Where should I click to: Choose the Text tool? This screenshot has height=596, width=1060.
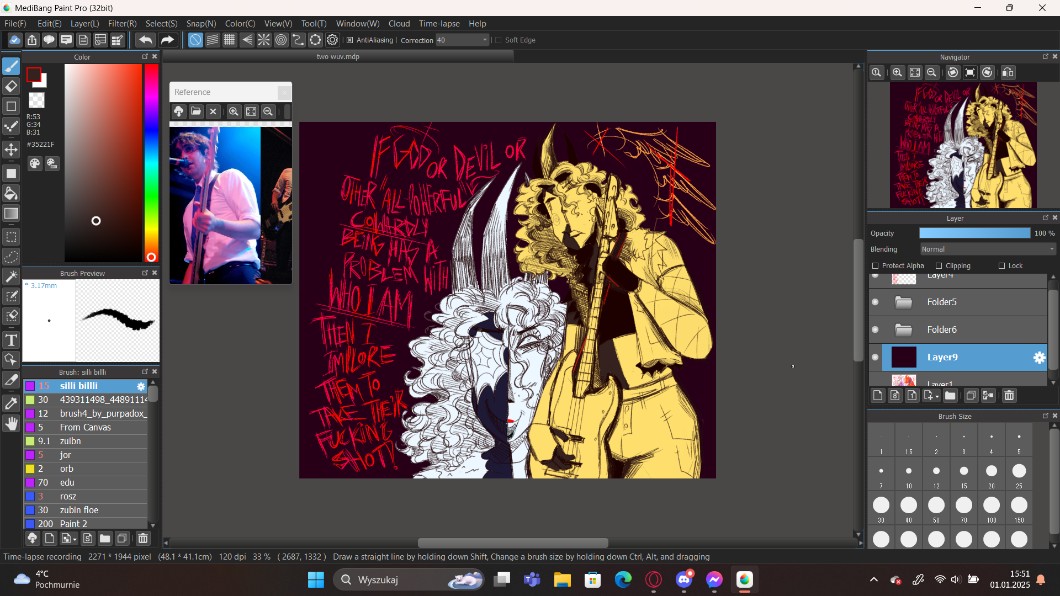tap(11, 340)
